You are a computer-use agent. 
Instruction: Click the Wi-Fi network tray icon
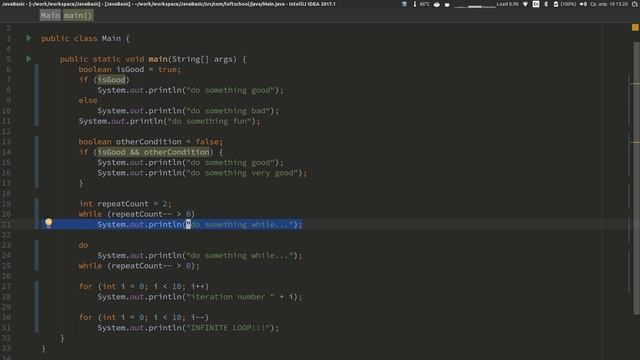525,4
